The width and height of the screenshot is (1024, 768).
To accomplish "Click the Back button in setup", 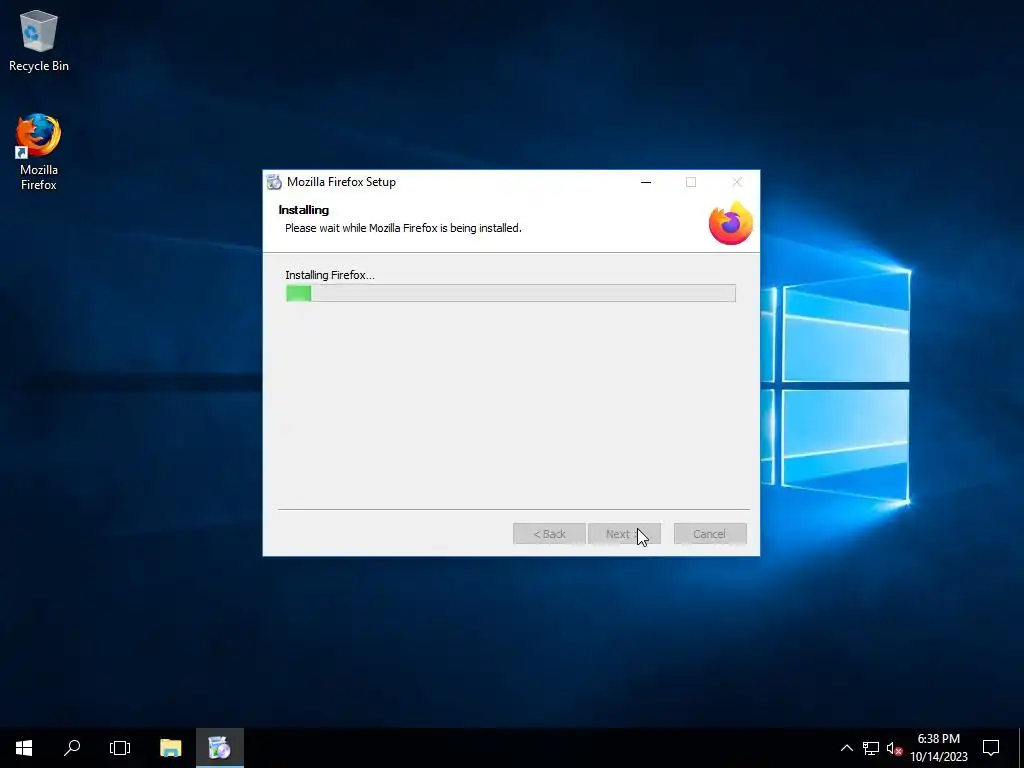I will click(x=549, y=534).
